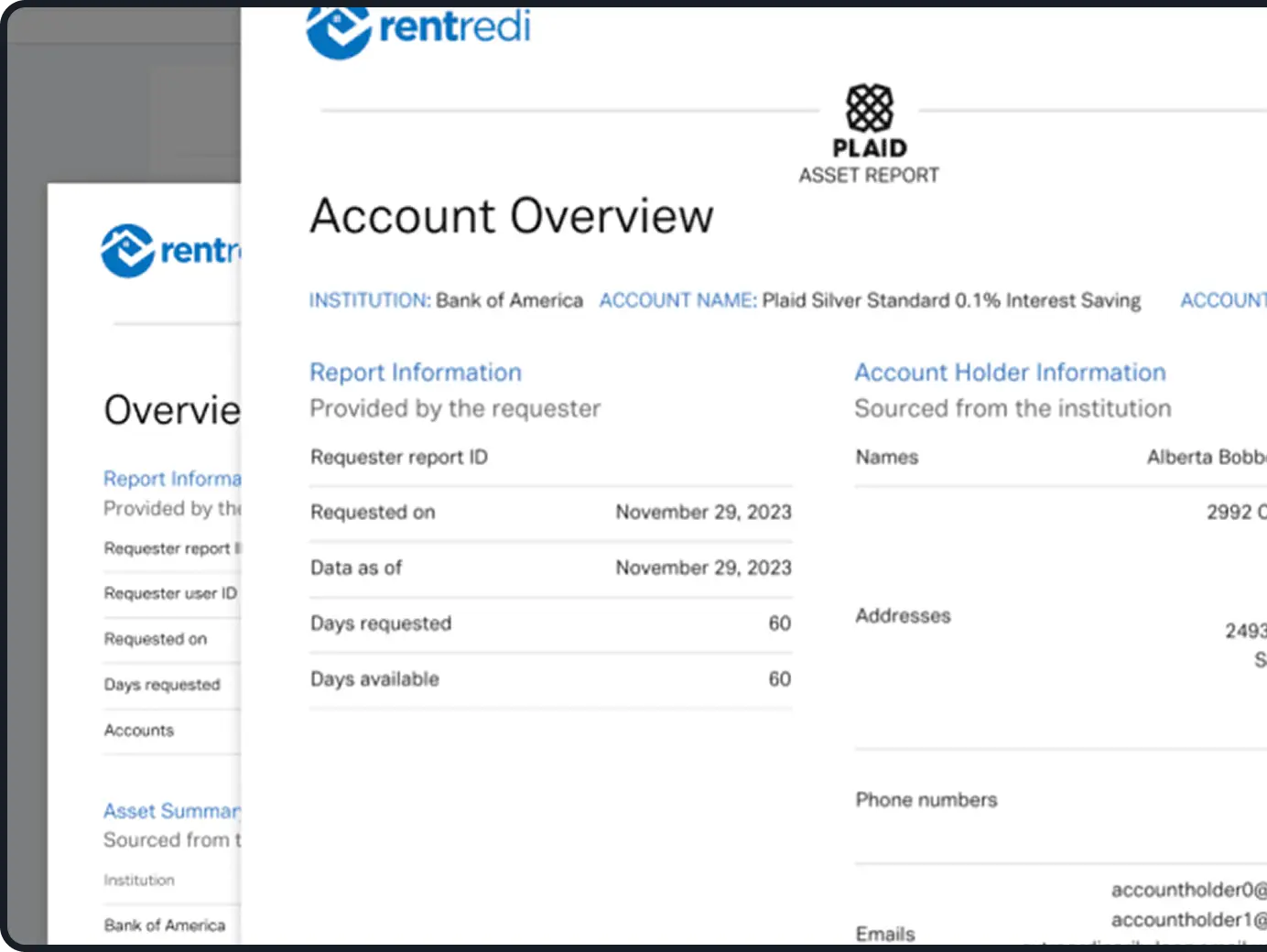This screenshot has height=952, width=1267.
Task: Open the Account Holder Information section heading
Action: click(x=1010, y=373)
